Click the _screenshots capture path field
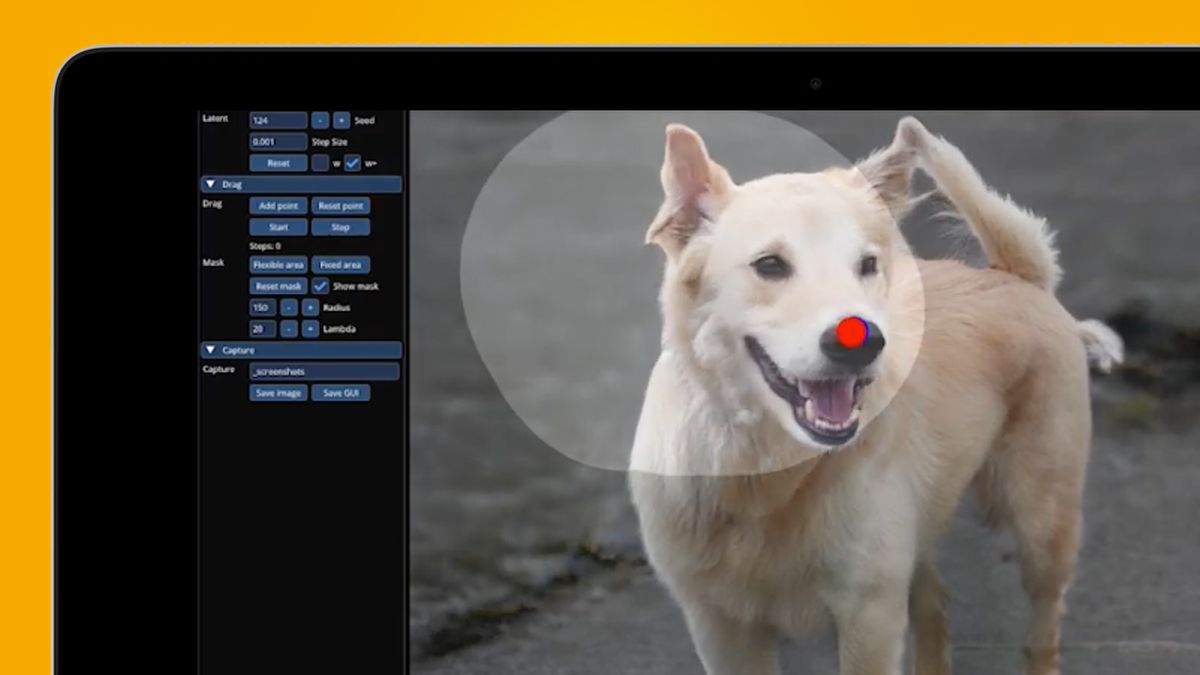Viewport: 1200px width, 675px height. [x=324, y=371]
